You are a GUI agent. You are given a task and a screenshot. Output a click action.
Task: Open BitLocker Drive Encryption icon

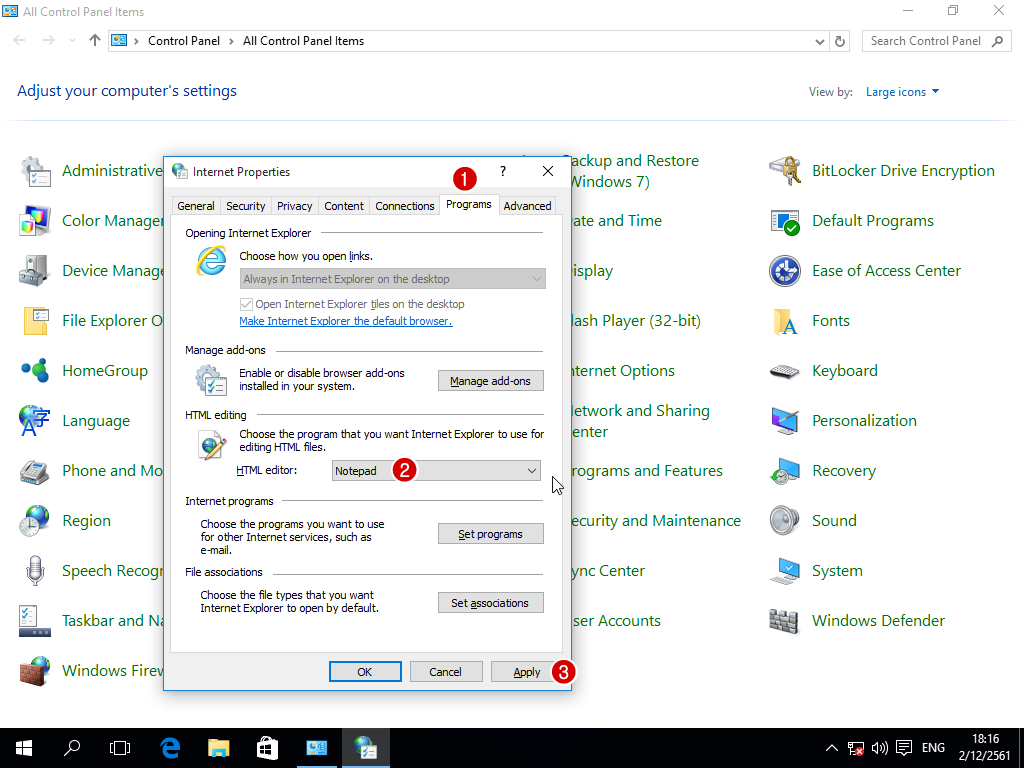tap(784, 171)
